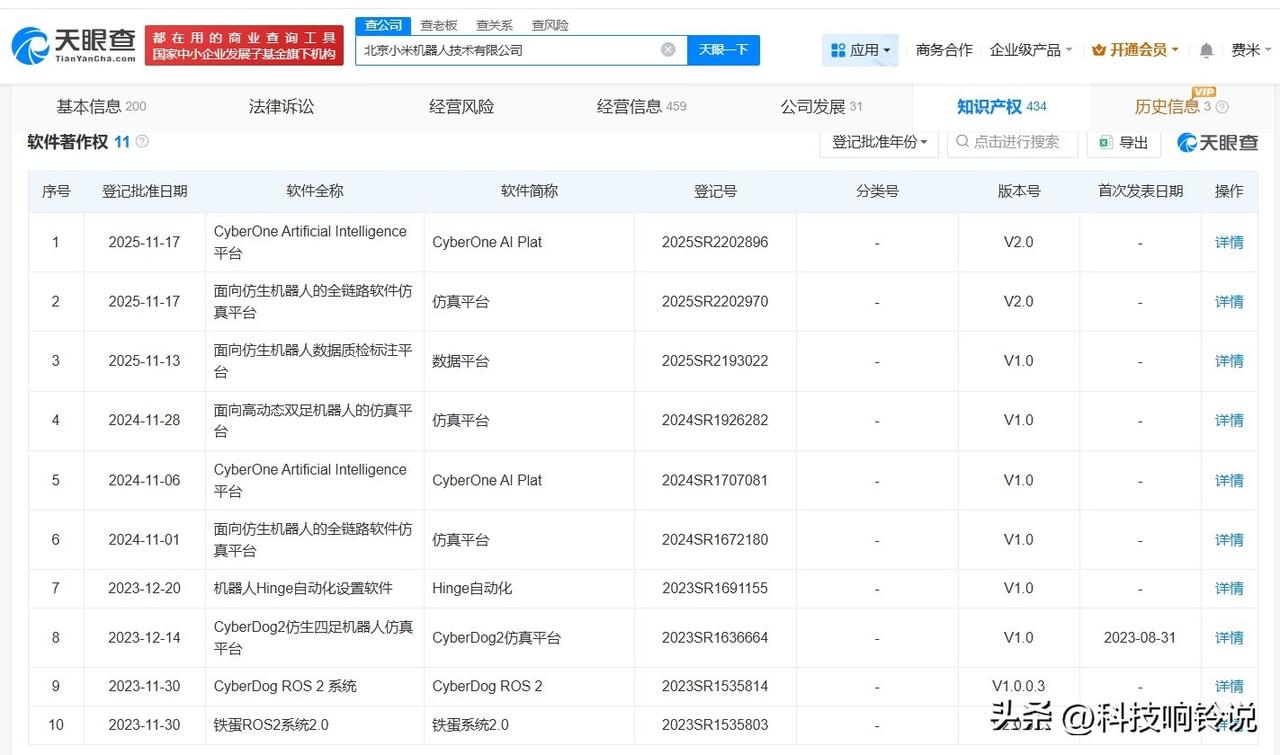Click the 登记批准日期 column header

[145, 191]
